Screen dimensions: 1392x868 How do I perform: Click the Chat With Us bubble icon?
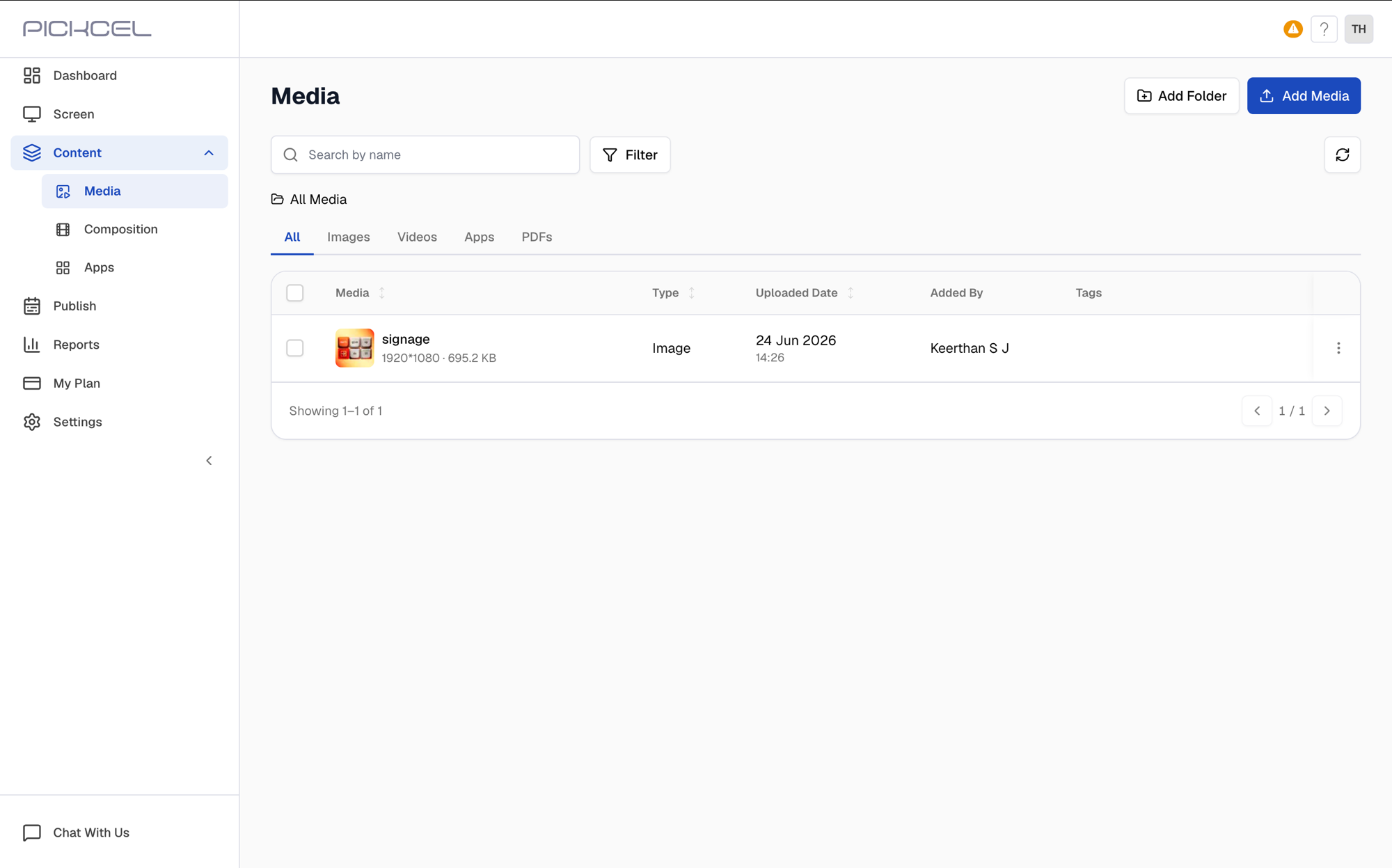tap(32, 833)
